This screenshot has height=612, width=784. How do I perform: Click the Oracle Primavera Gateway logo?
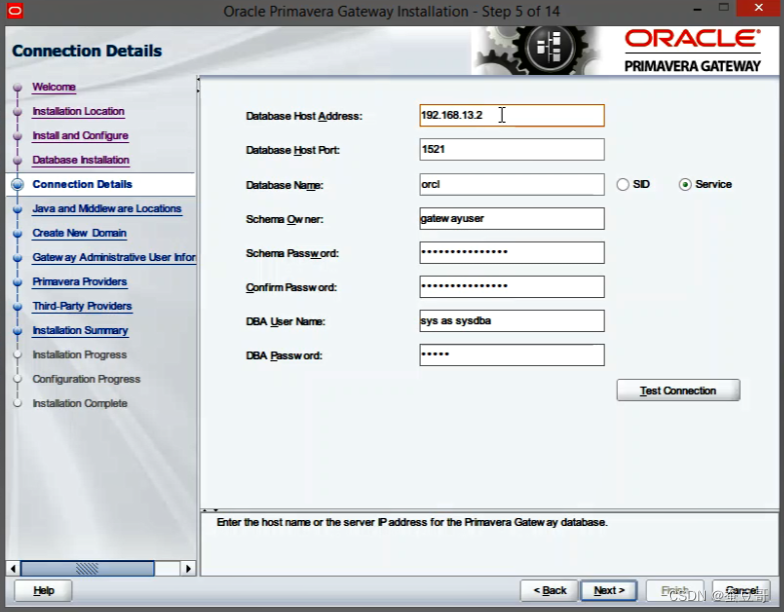pyautogui.click(x=692, y=51)
